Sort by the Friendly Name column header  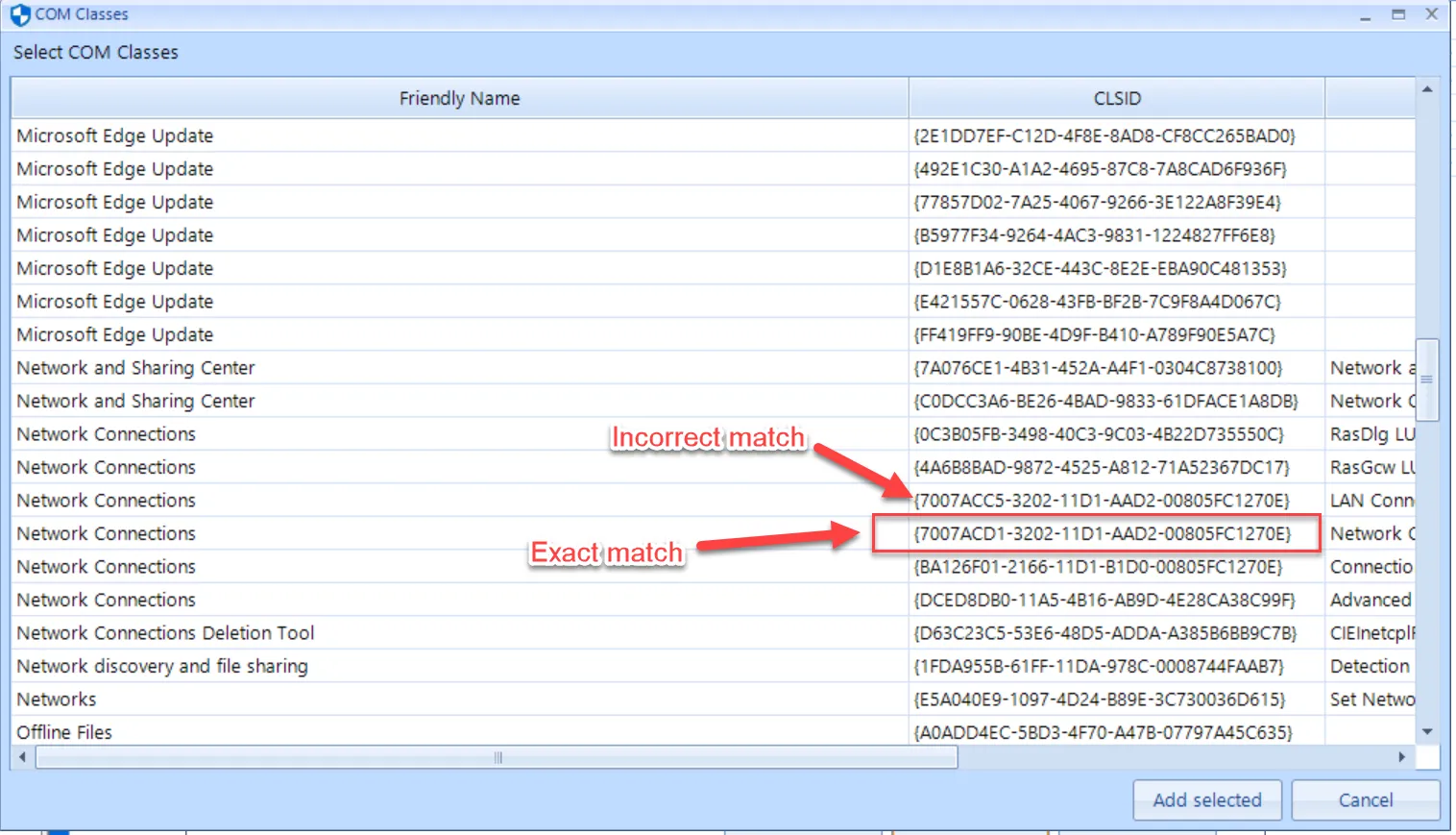(459, 97)
